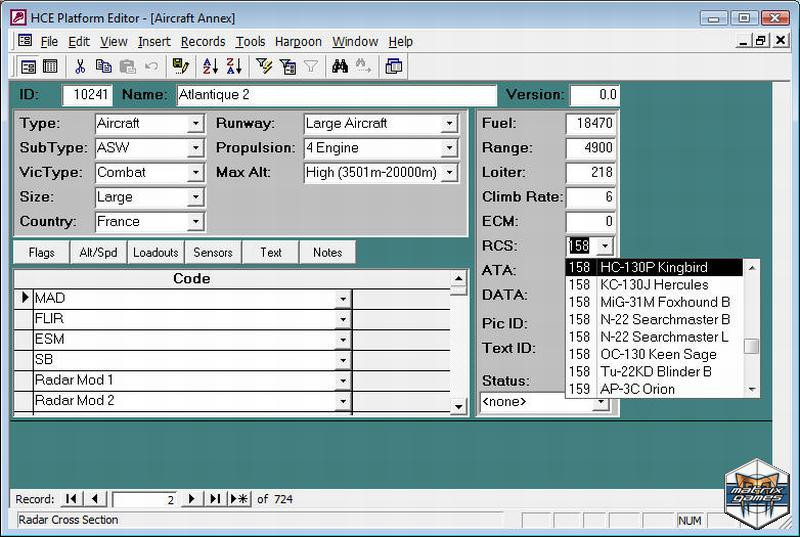Image resolution: width=800 pixels, height=537 pixels.
Task: Expand the Country dropdown showing France
Action: (195, 221)
